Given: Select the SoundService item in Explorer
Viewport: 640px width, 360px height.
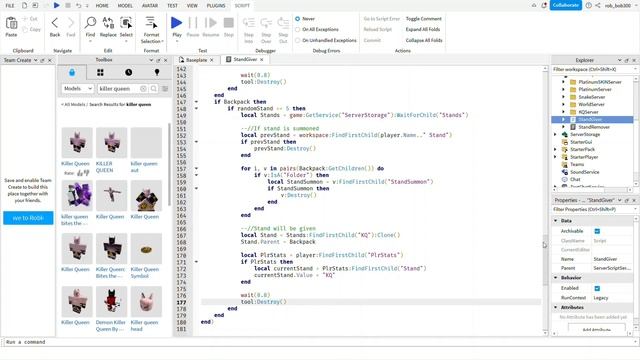Looking at the screenshot, I should click(x=584, y=172).
